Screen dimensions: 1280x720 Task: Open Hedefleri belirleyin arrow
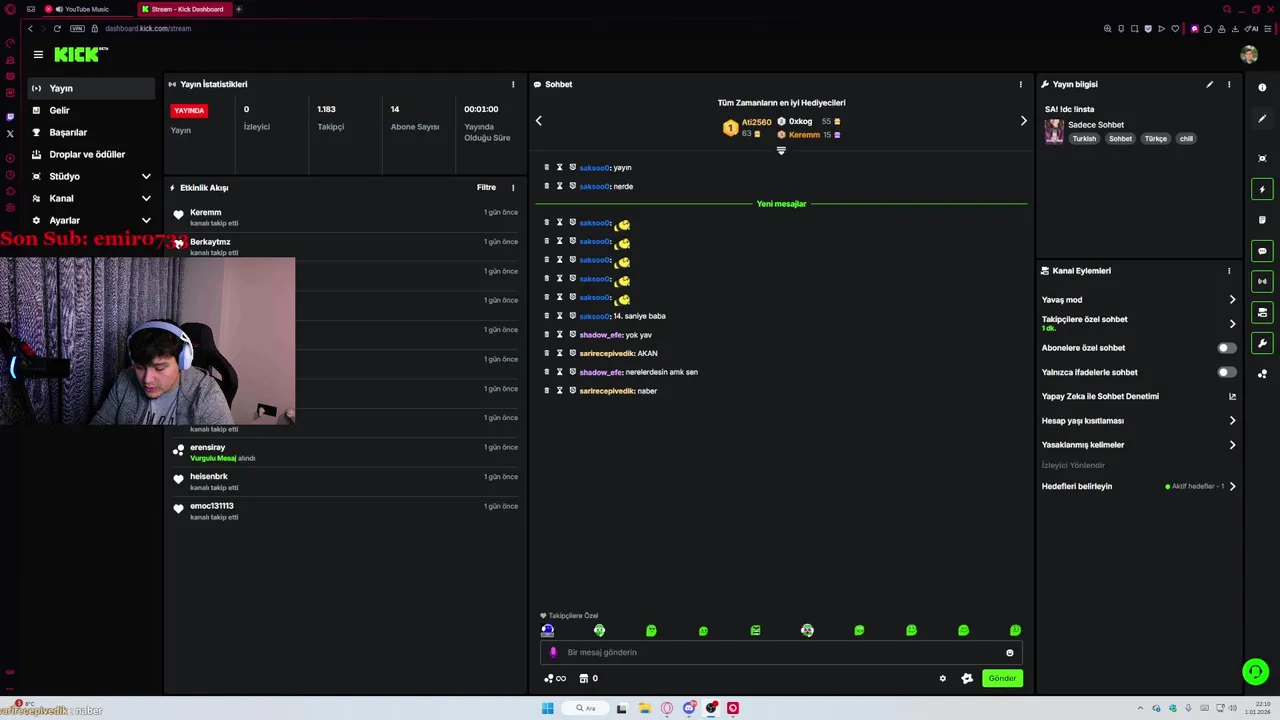point(1232,487)
